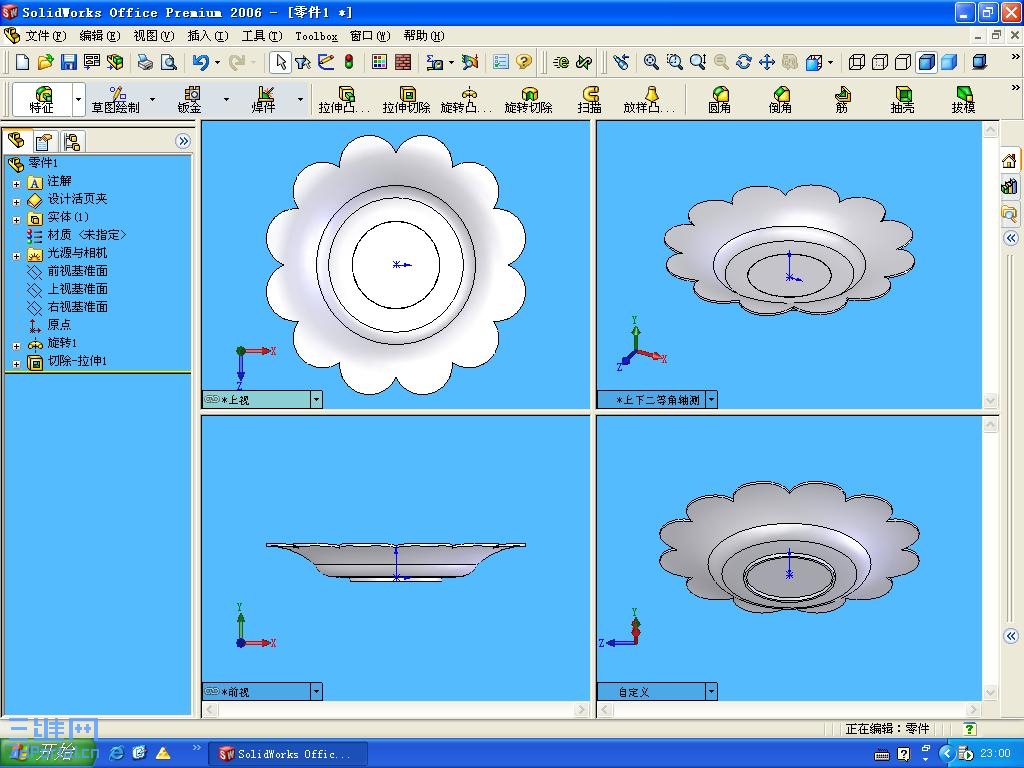Switch display to Shaded mode
This screenshot has width=1024, height=768.
click(x=949, y=62)
